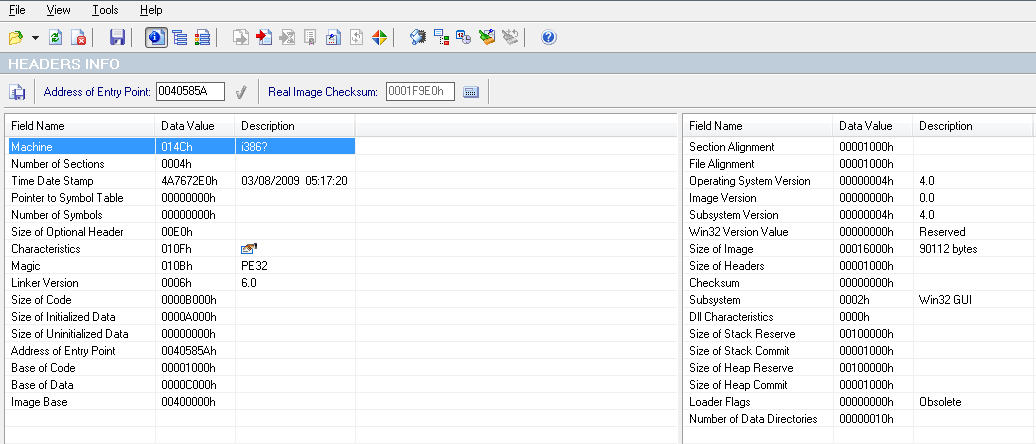Click the 0000A000h value of Size of Initialized Data
Image resolution: width=1036 pixels, height=444 pixels.
(x=189, y=317)
